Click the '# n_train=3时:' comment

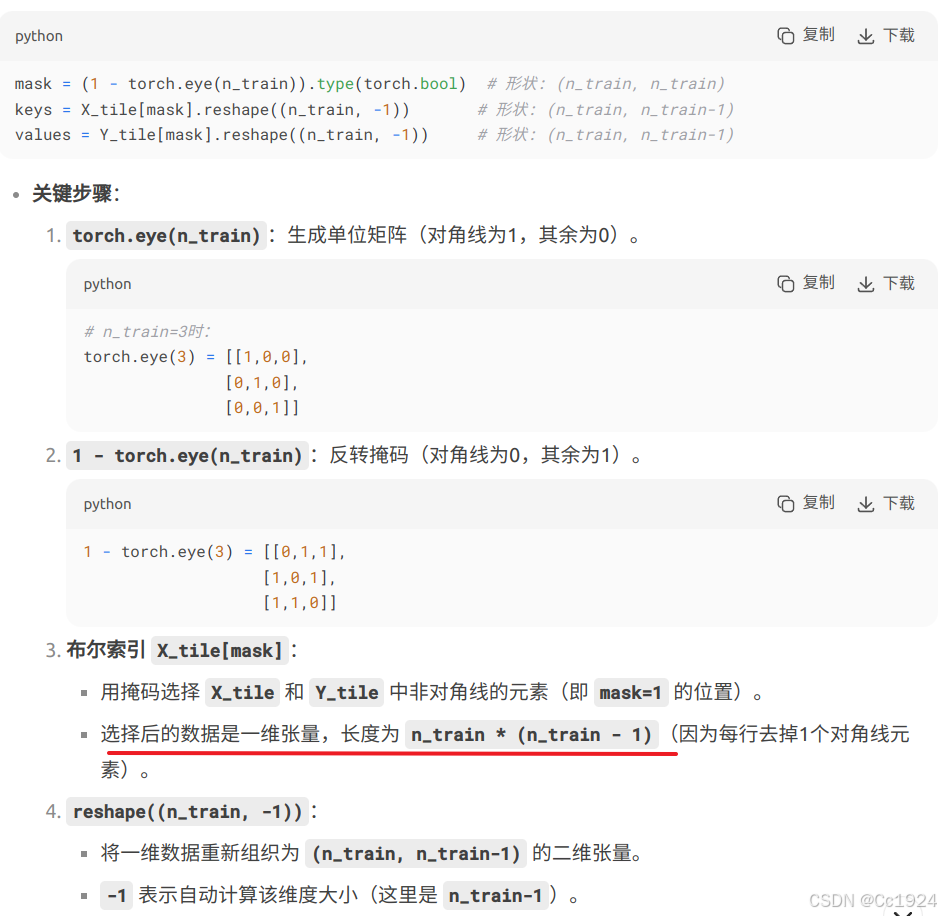click(x=148, y=331)
